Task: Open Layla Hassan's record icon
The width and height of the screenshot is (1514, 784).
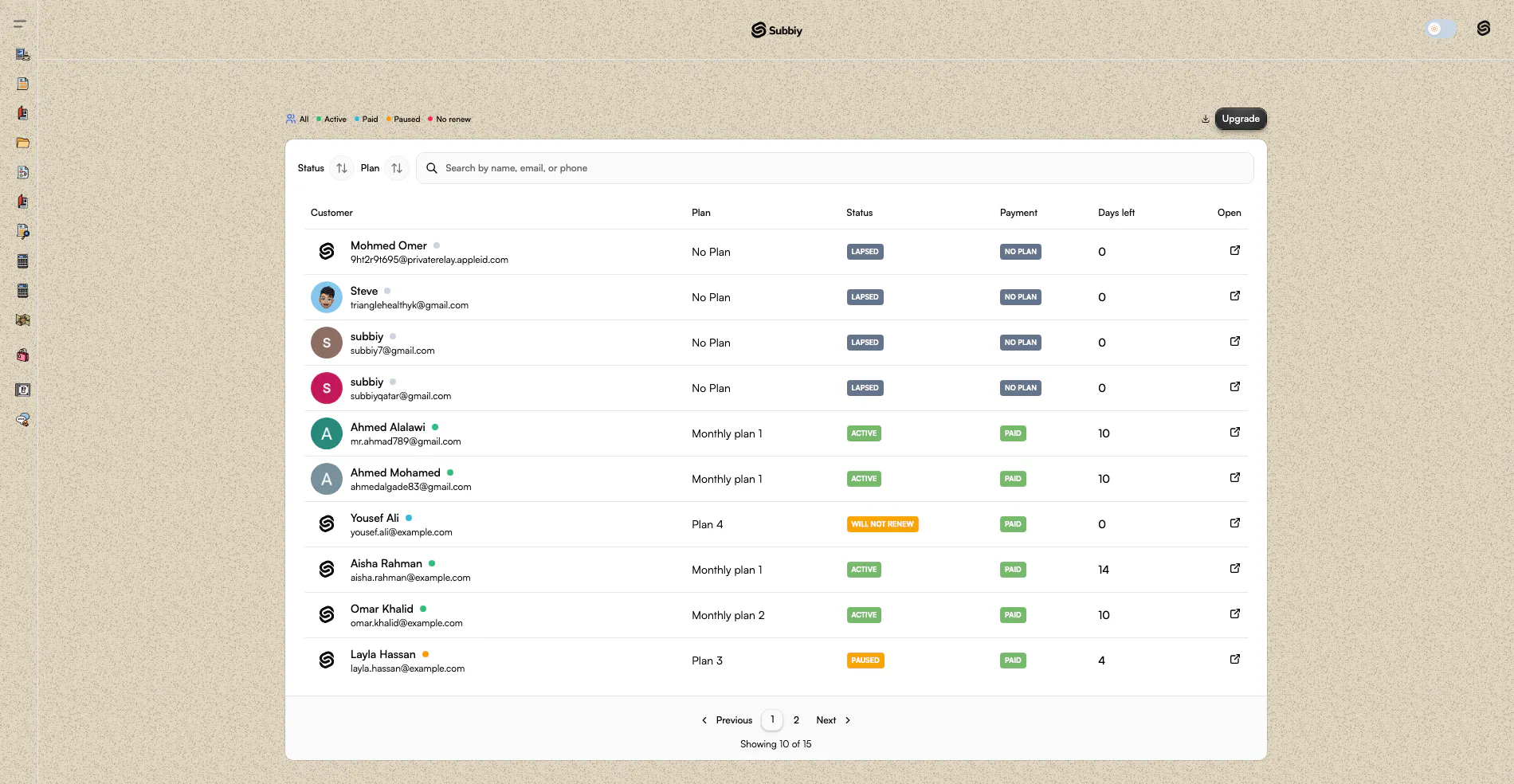Action: pos(1234,659)
